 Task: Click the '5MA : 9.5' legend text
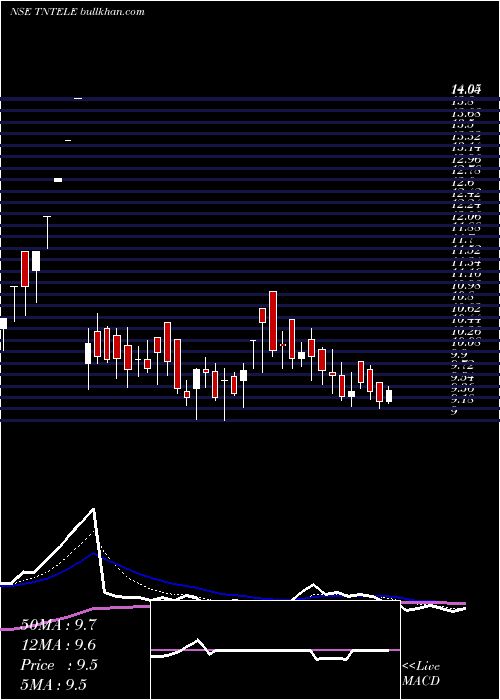tap(54, 684)
